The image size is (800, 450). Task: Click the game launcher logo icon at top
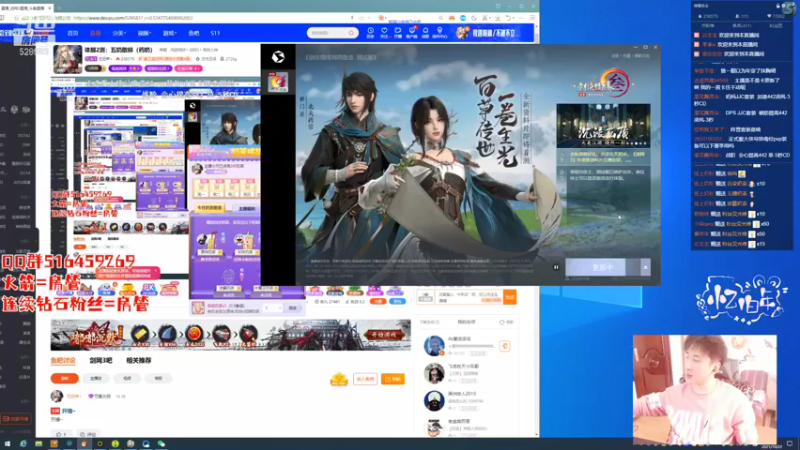[x=278, y=57]
